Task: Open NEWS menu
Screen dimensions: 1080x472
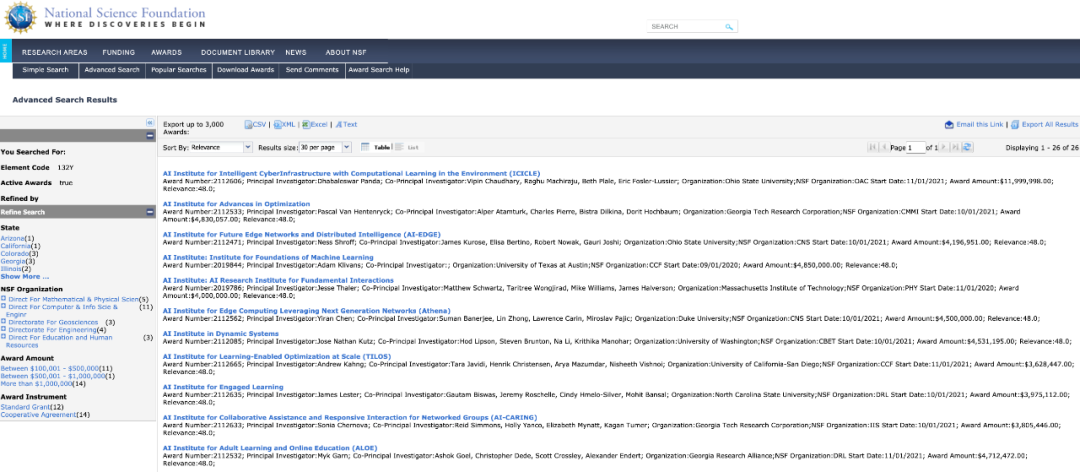Action: [295, 52]
